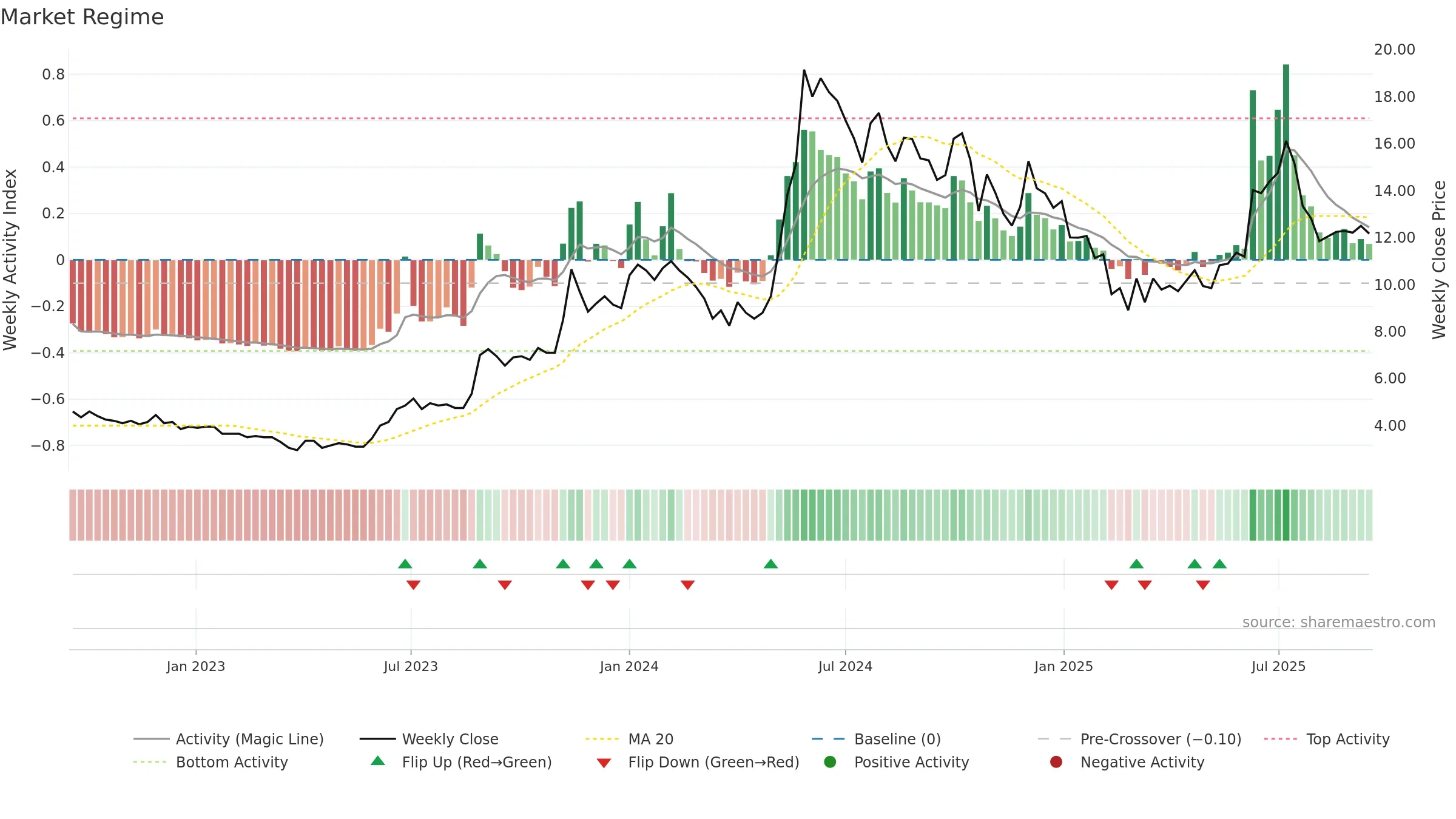
Task: Click the darkest green regime strip cell near Jul 2025
Action: click(1286, 515)
